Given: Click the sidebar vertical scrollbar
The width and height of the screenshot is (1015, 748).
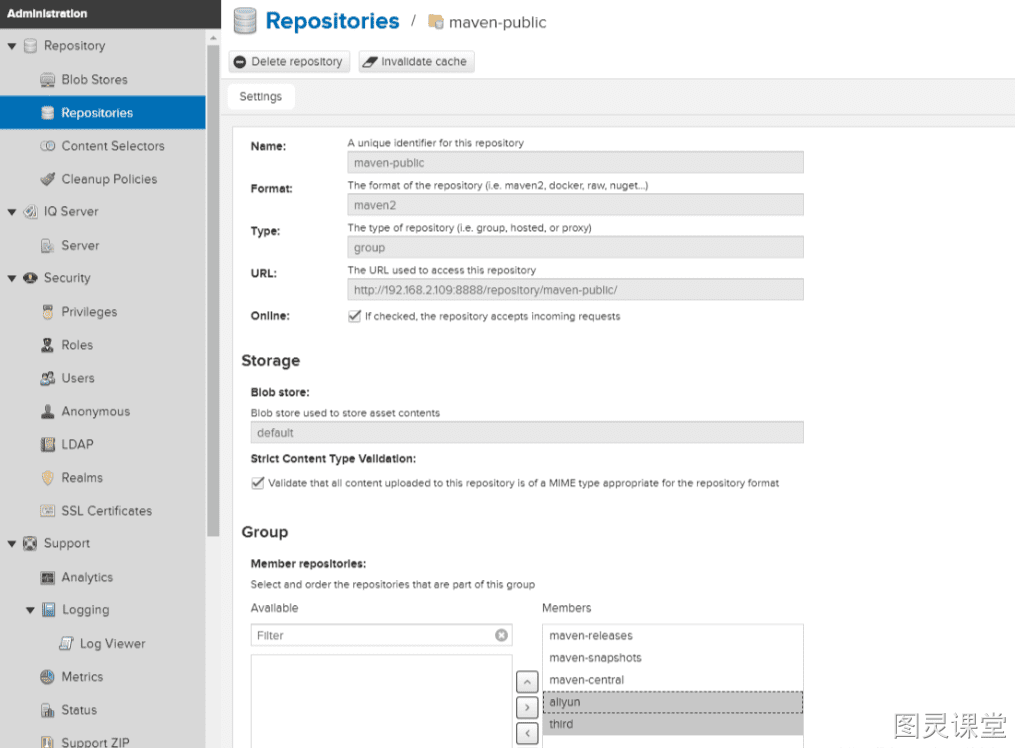Looking at the screenshot, I should [213, 290].
